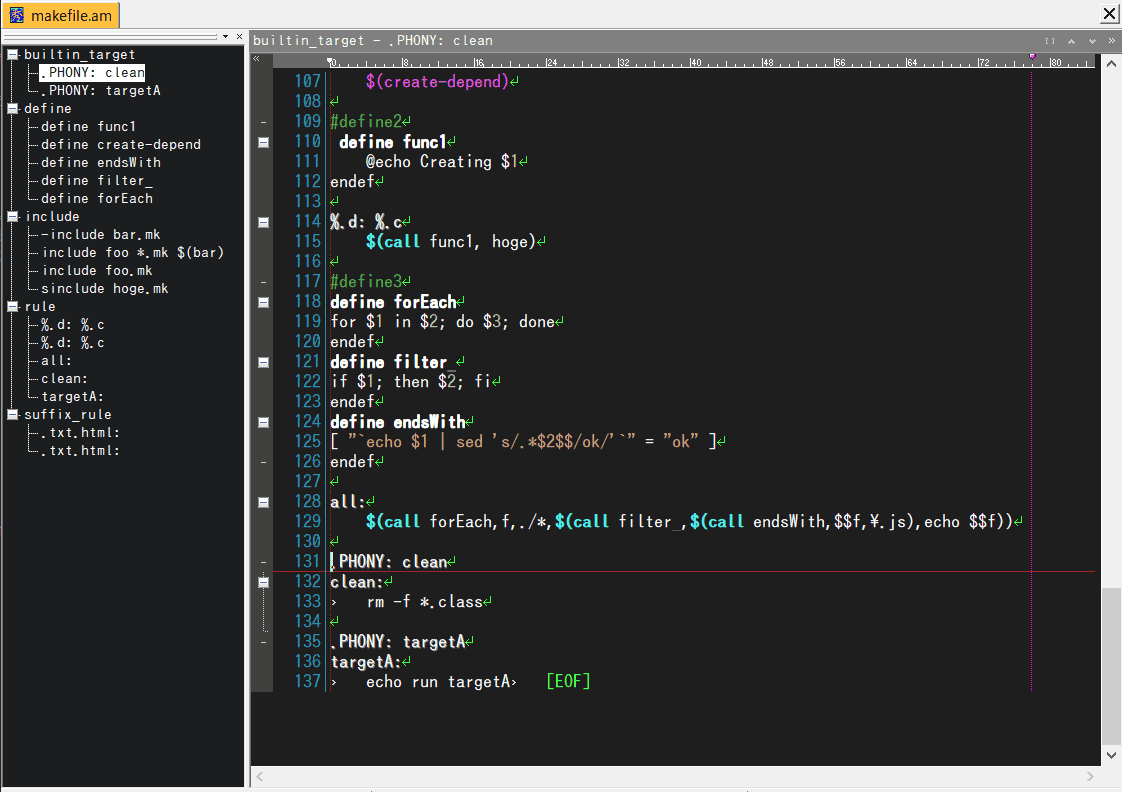Click '@echo Creating $1' on line 111
This screenshot has height=792, width=1122.
[x=442, y=162]
